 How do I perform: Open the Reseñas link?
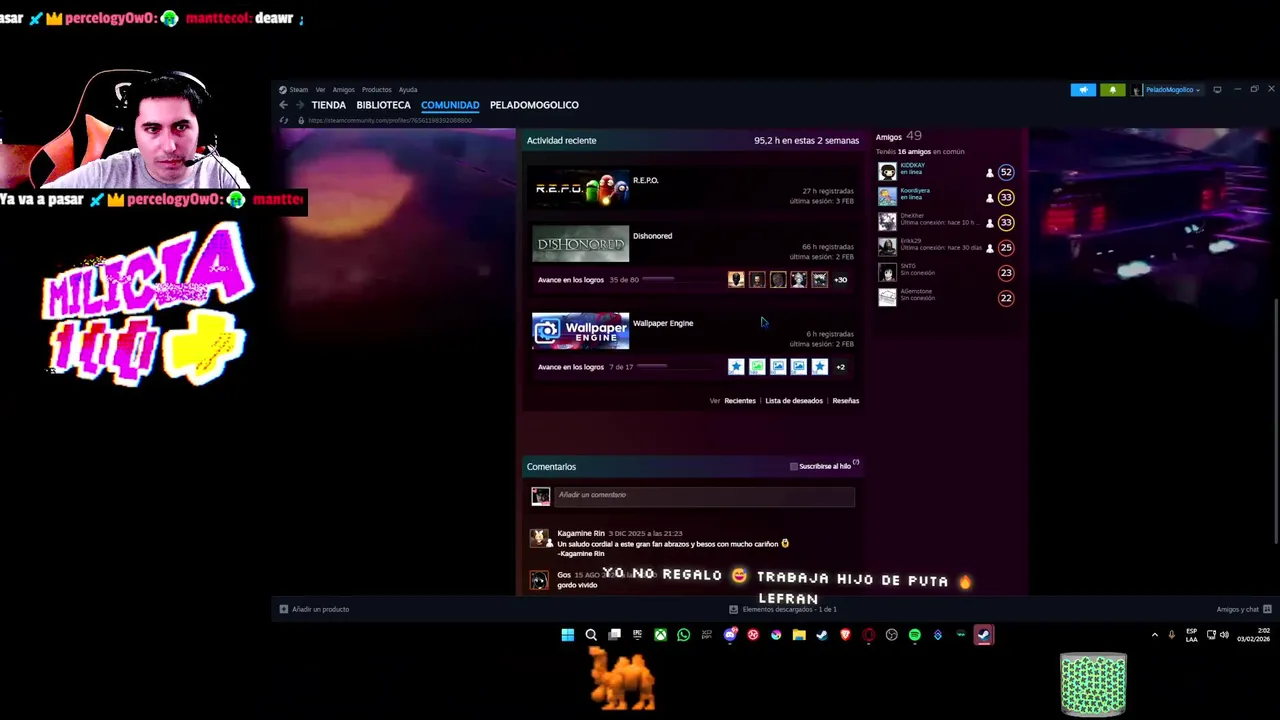(x=846, y=401)
